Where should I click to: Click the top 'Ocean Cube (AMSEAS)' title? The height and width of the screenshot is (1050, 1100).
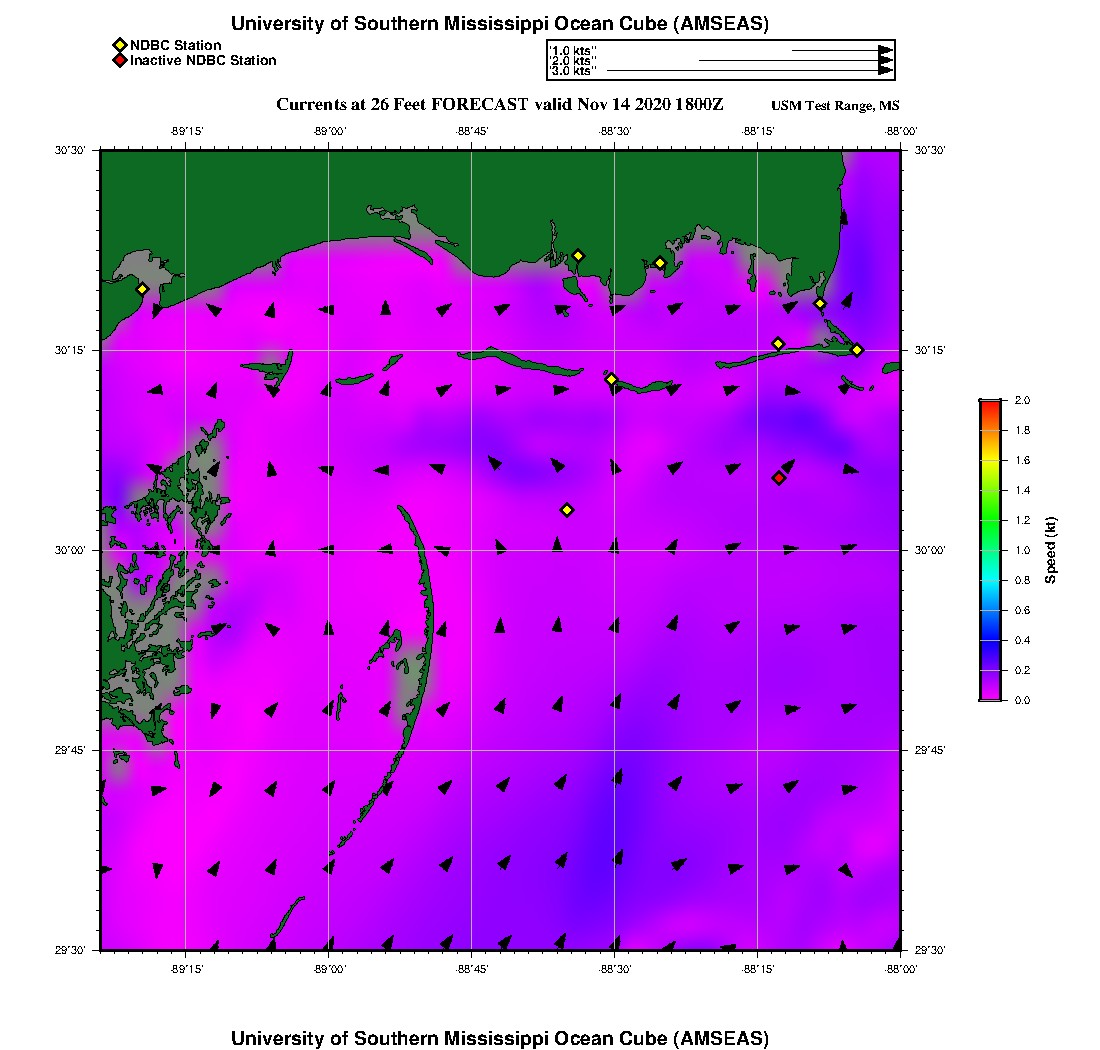click(500, 24)
